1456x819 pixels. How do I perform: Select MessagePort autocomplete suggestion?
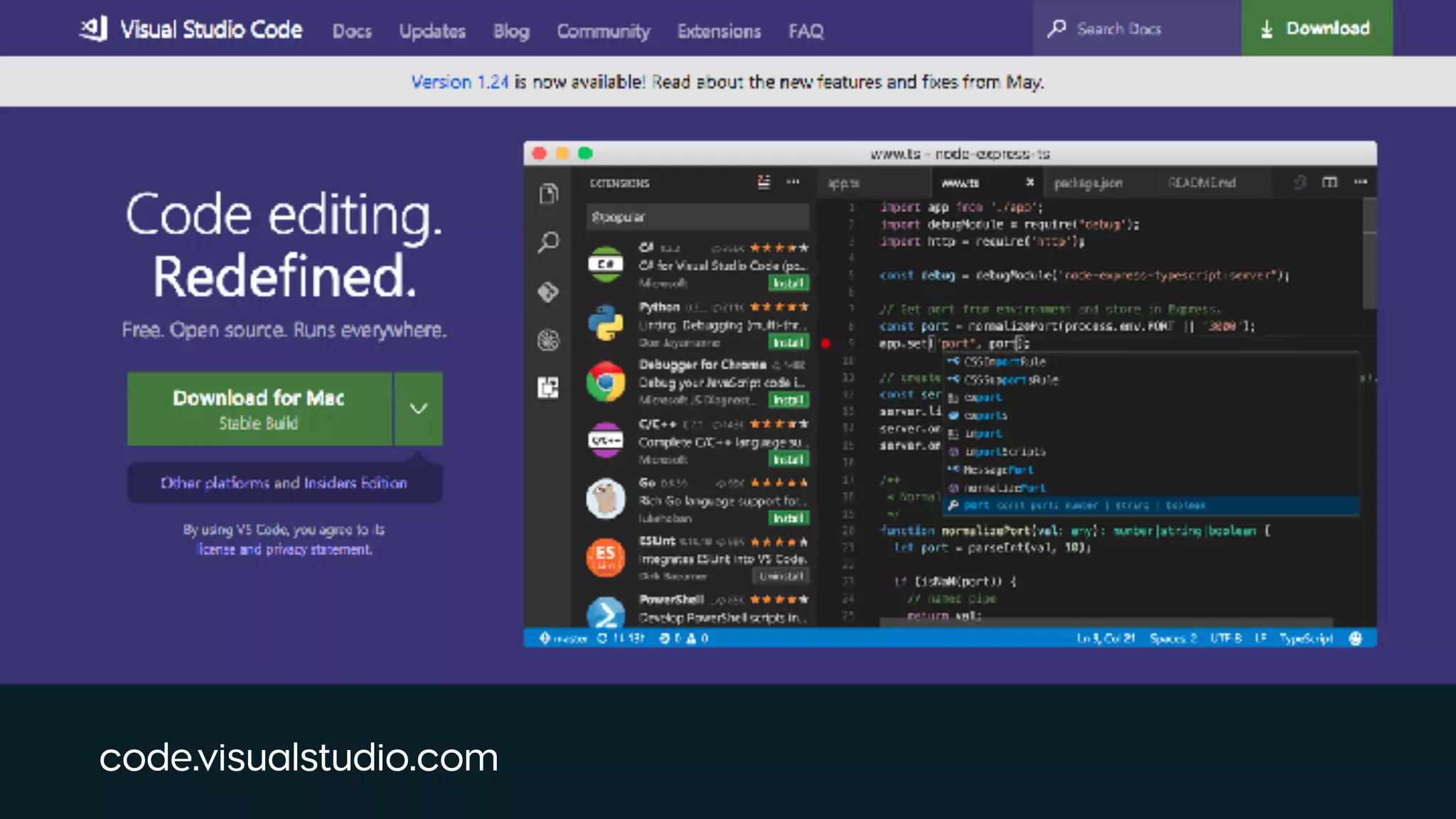tap(1151, 470)
